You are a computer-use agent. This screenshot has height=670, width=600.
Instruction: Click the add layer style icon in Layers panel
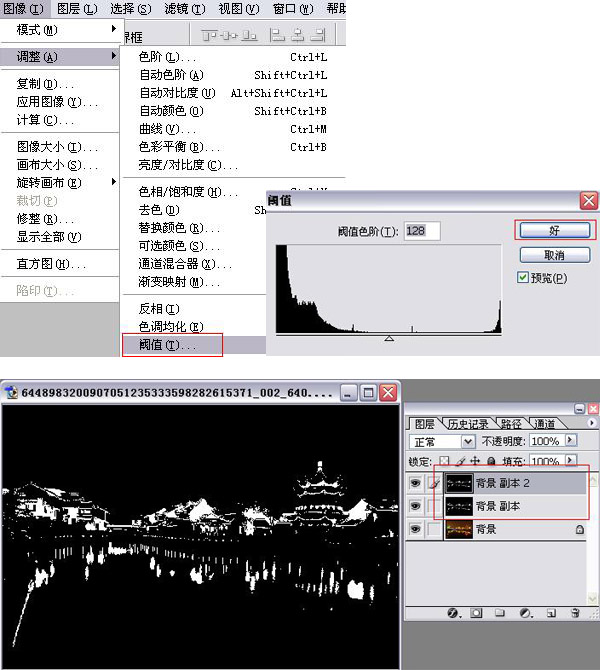tap(454, 613)
